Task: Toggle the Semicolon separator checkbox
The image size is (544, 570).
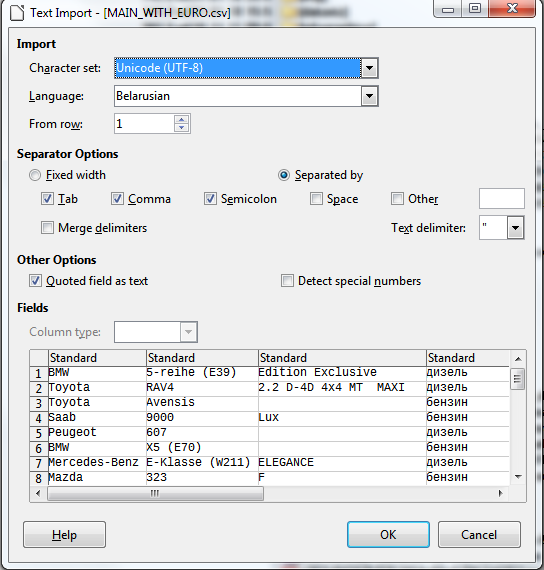Action: click(x=210, y=198)
